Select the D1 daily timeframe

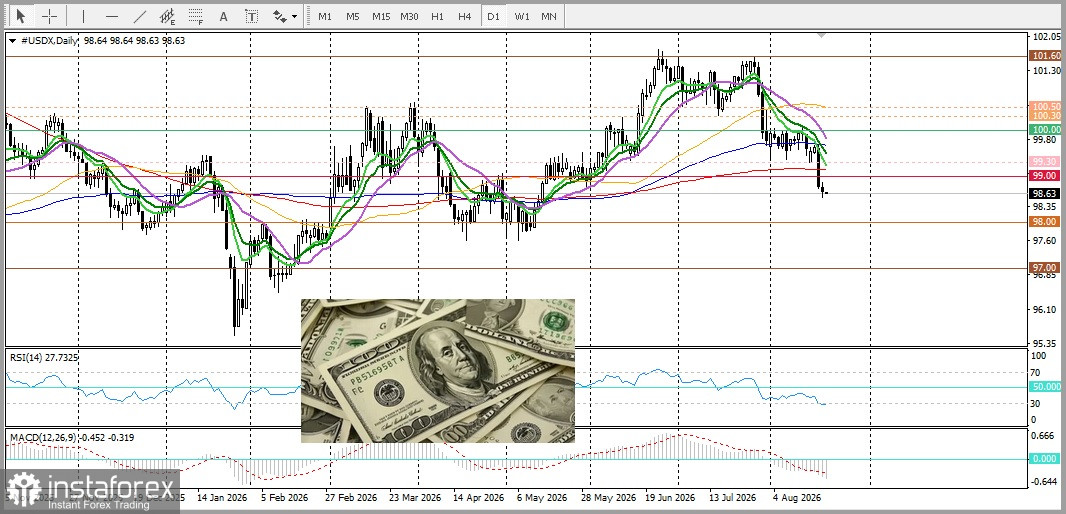(493, 16)
